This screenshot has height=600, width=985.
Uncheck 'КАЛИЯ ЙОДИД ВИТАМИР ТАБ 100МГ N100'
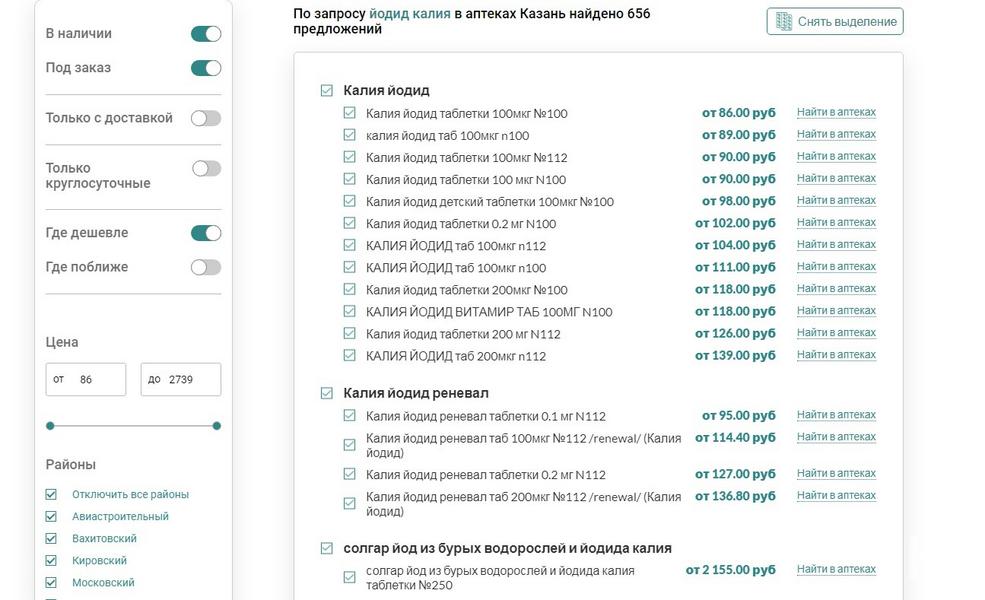pos(349,311)
